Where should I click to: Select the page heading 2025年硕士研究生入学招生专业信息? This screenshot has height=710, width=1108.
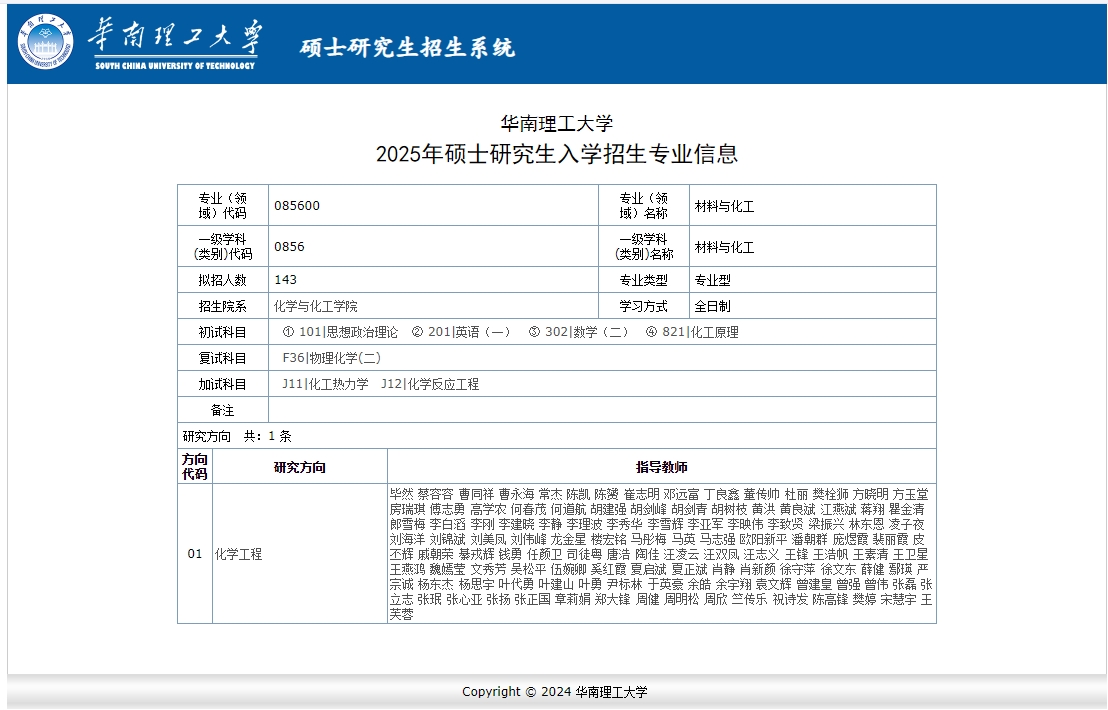click(x=557, y=153)
